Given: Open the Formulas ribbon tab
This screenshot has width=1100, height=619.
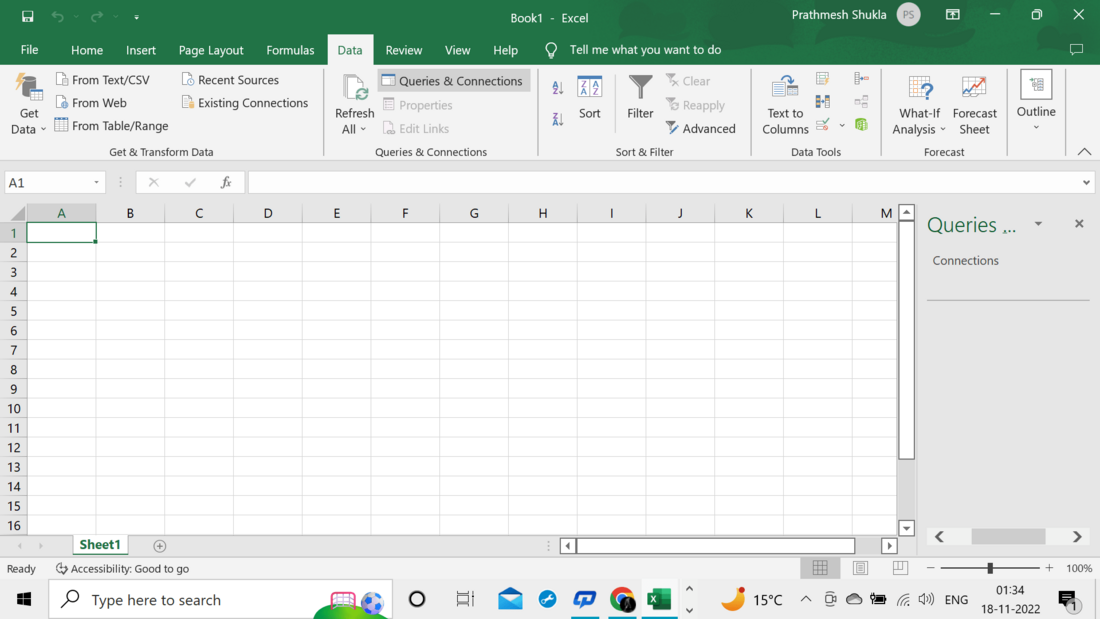Looking at the screenshot, I should (x=290, y=50).
